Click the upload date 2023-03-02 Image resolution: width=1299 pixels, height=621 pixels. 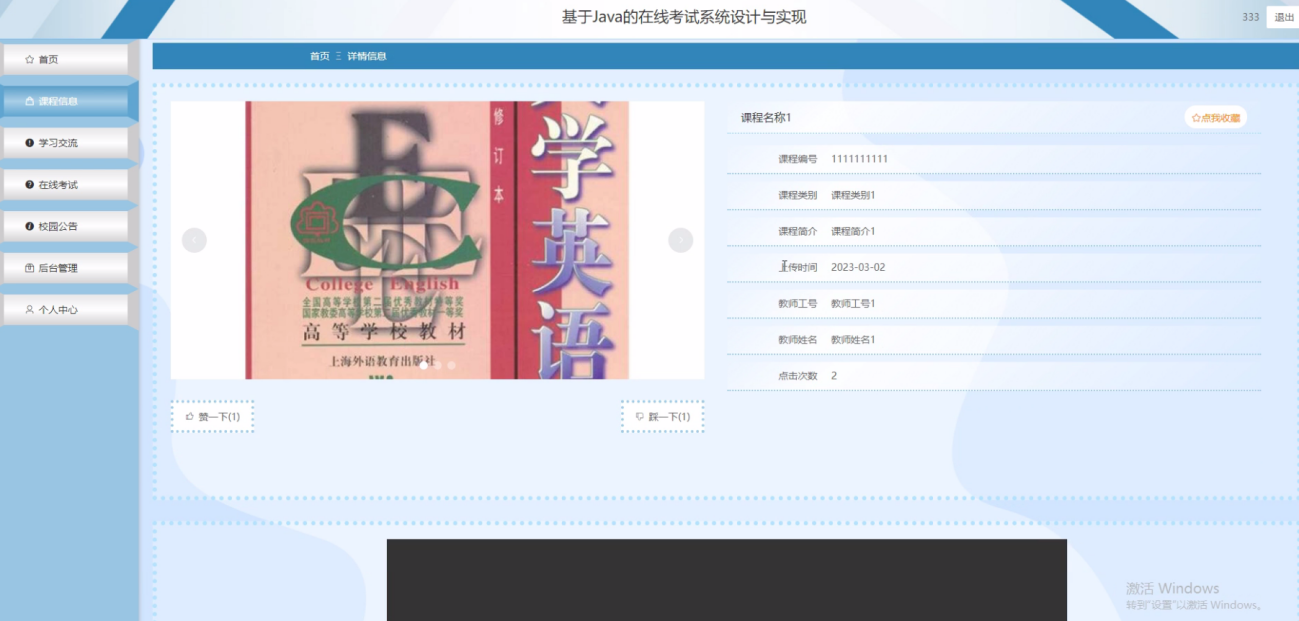tap(858, 267)
